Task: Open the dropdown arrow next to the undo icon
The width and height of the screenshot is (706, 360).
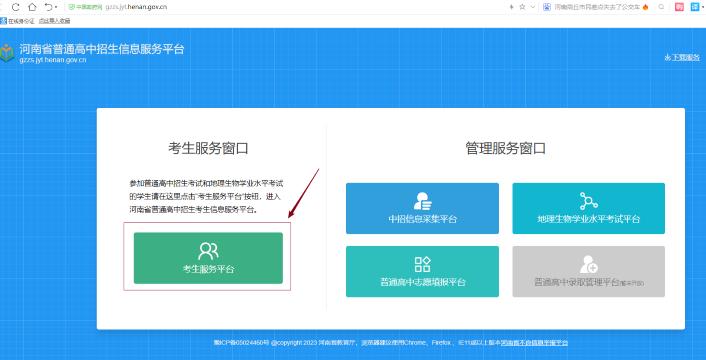Action: tap(56, 8)
